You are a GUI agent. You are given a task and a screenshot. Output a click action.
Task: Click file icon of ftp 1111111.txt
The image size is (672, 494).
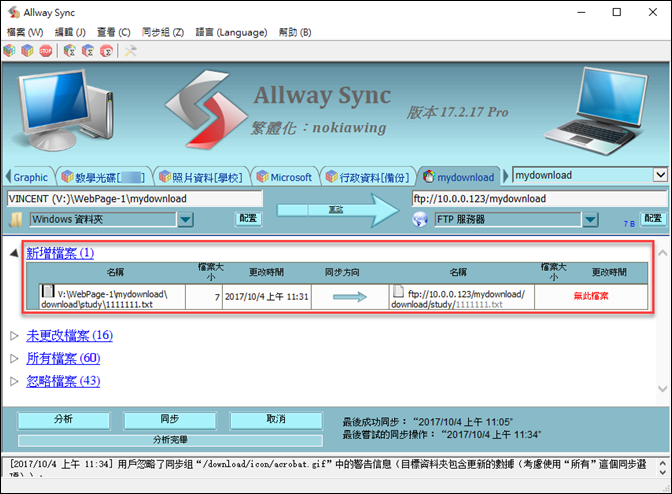(399, 291)
